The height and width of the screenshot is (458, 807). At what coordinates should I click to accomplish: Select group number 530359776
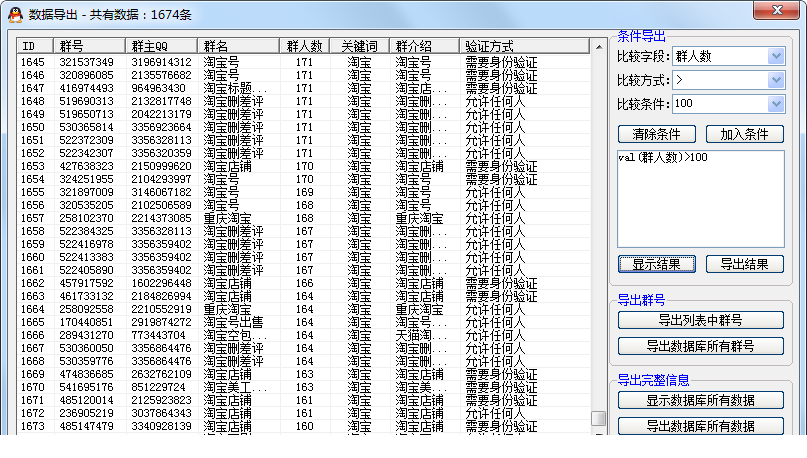coord(86,361)
